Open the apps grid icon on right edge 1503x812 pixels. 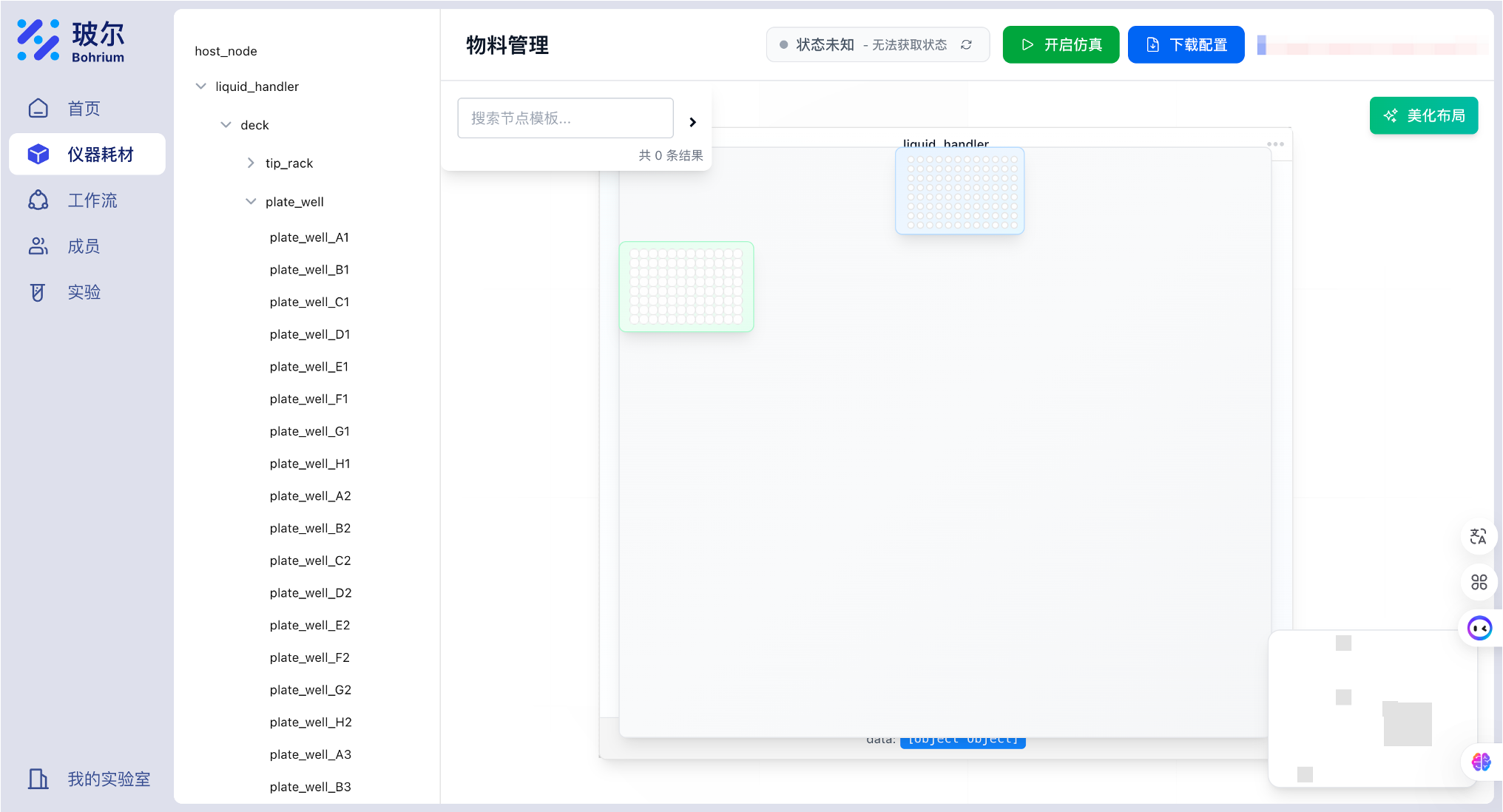(x=1479, y=582)
